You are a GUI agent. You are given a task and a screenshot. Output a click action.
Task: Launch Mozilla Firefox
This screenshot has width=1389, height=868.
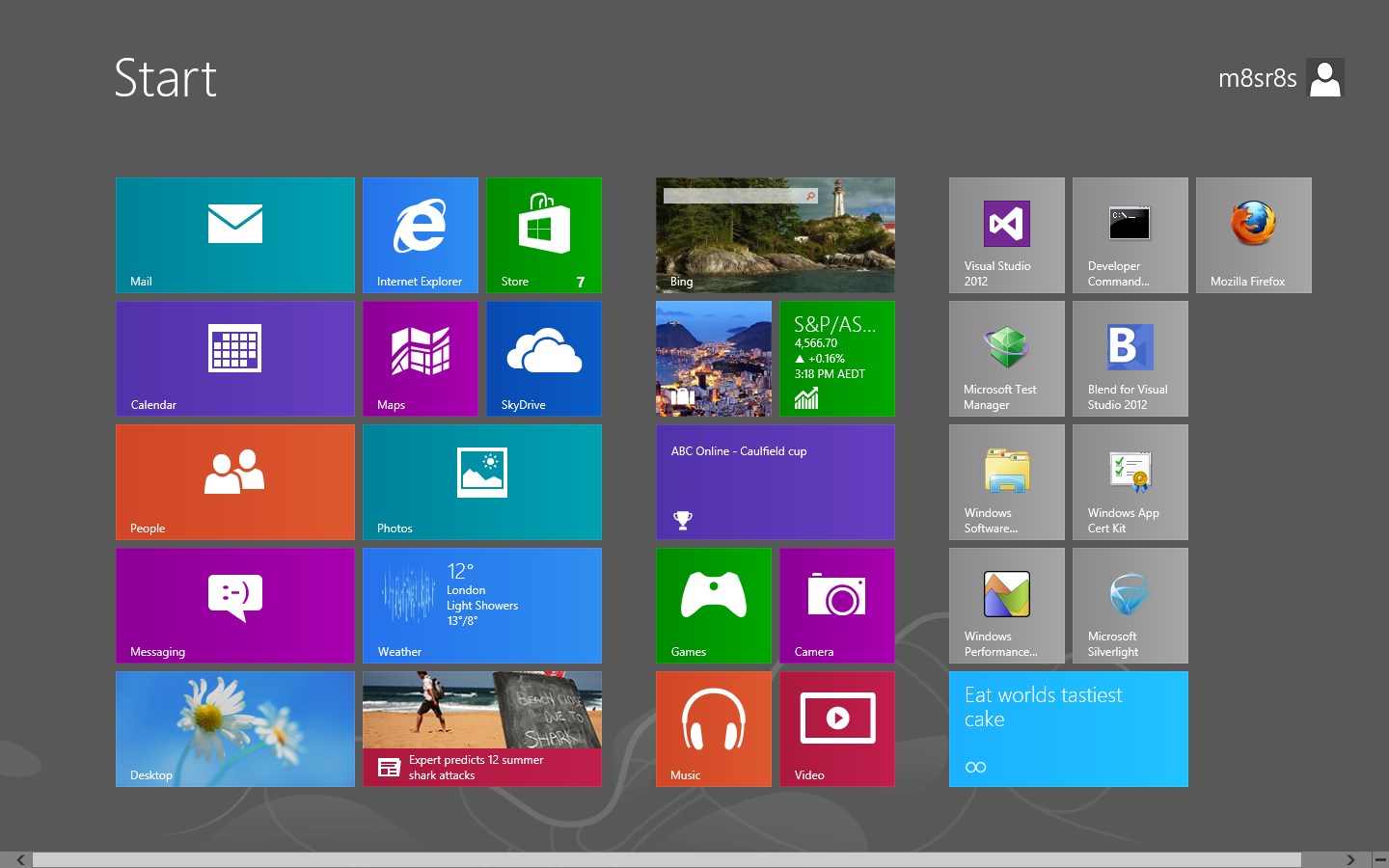pyautogui.click(x=1254, y=235)
